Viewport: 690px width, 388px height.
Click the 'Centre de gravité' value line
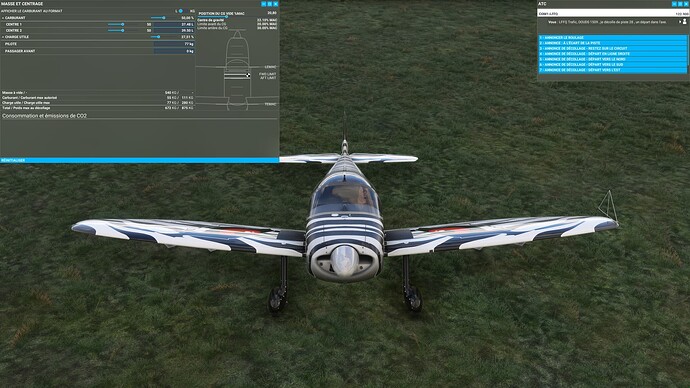pos(237,20)
